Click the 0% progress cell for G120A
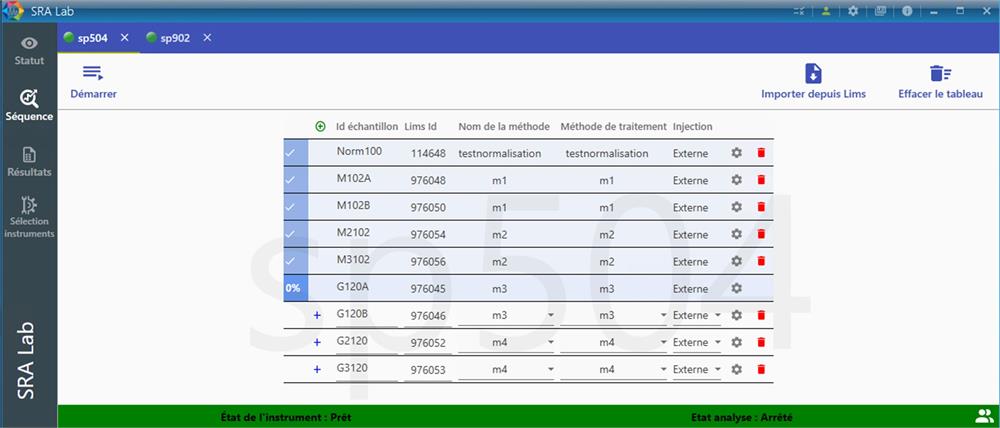Image resolution: width=1000 pixels, height=428 pixels. coord(293,288)
